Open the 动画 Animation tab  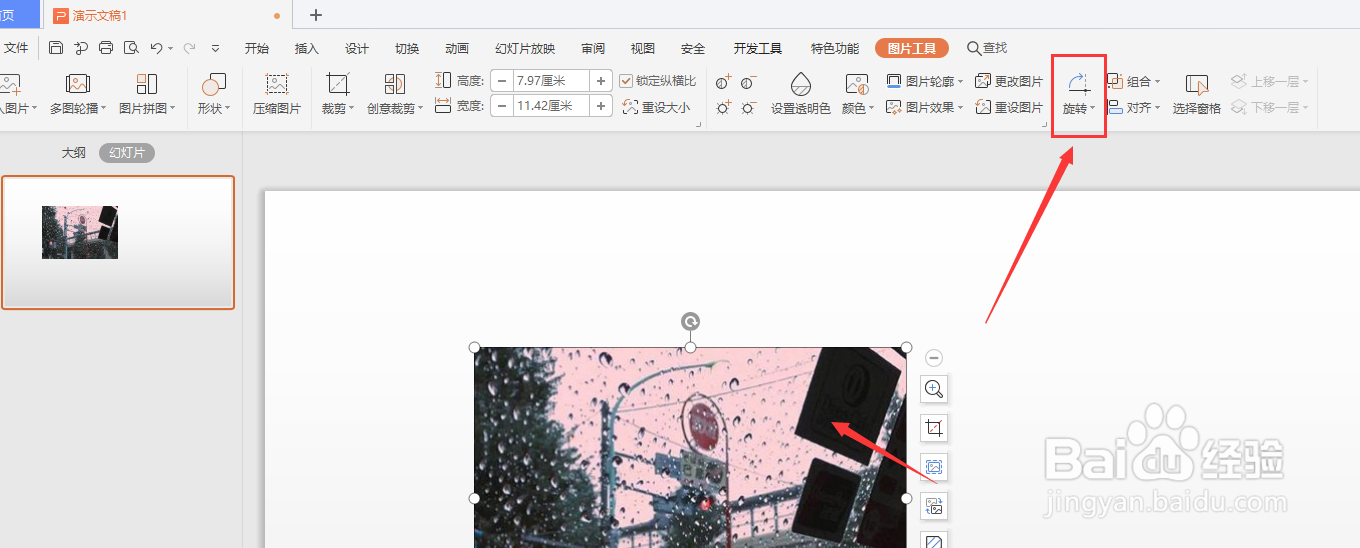[x=457, y=48]
